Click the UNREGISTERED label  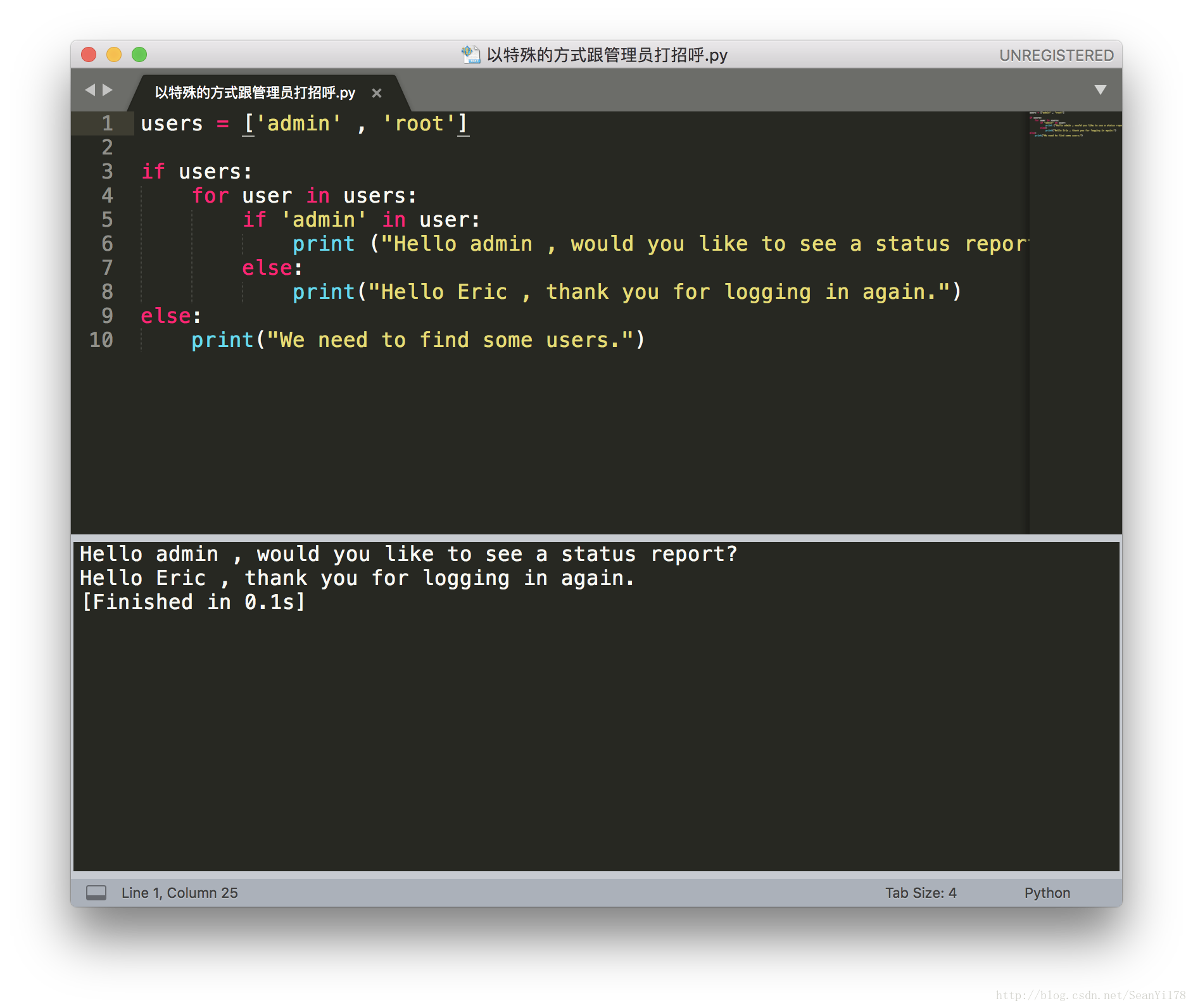tap(1056, 56)
